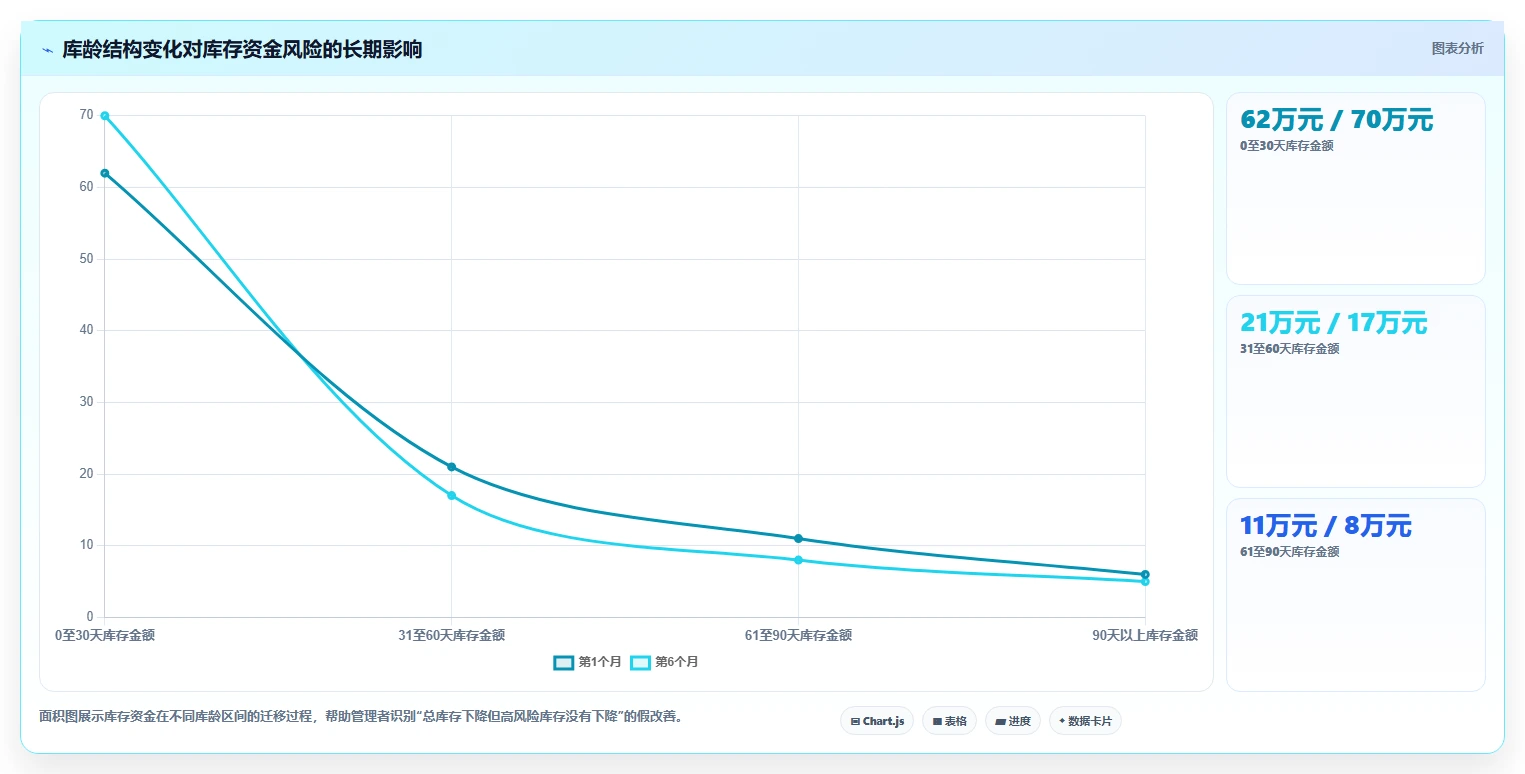The image size is (1525, 774).
Task: Click the 进度 tag
Action: pyautogui.click(x=1013, y=721)
